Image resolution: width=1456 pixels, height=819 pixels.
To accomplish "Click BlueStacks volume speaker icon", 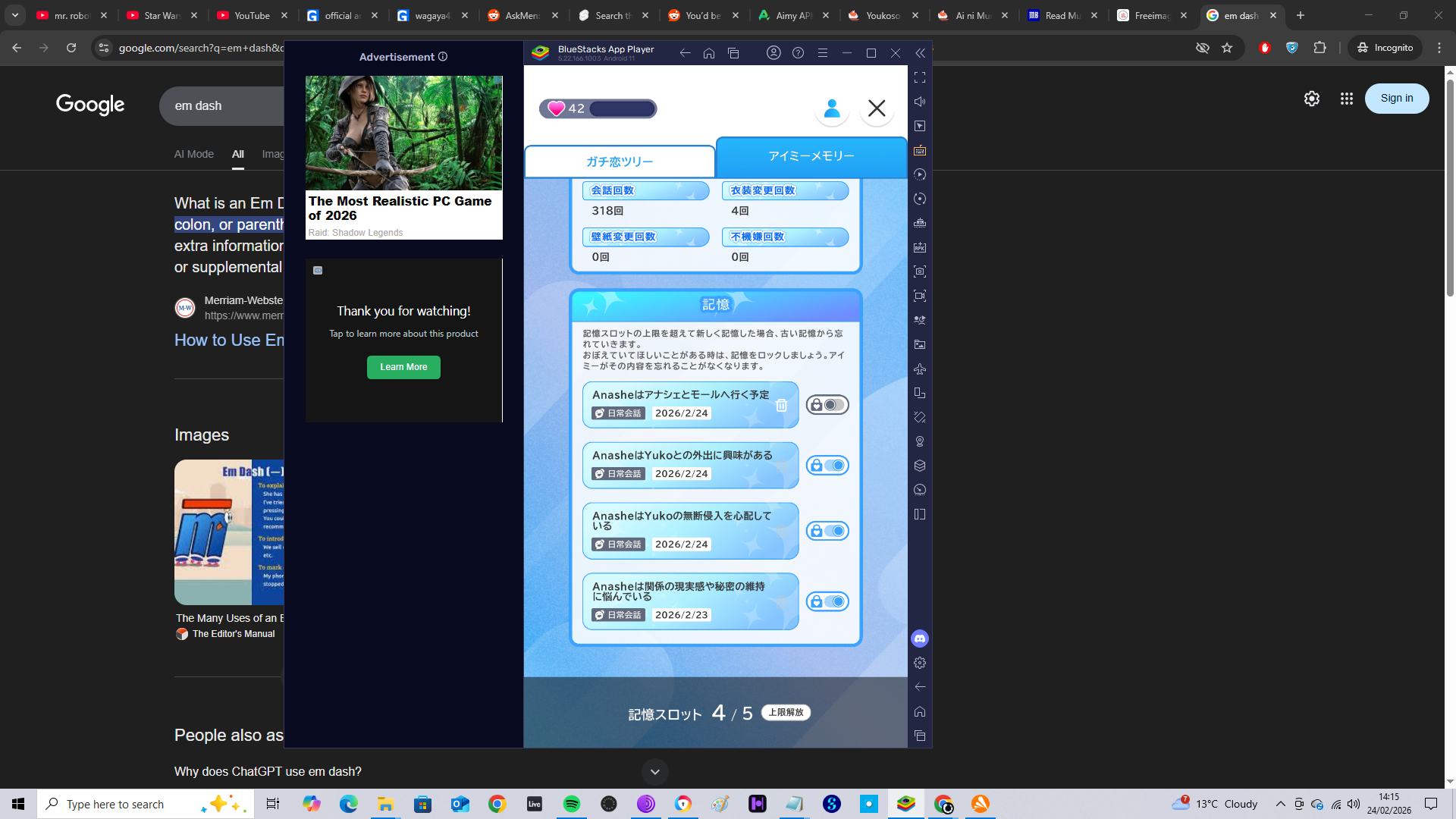I will 920,102.
